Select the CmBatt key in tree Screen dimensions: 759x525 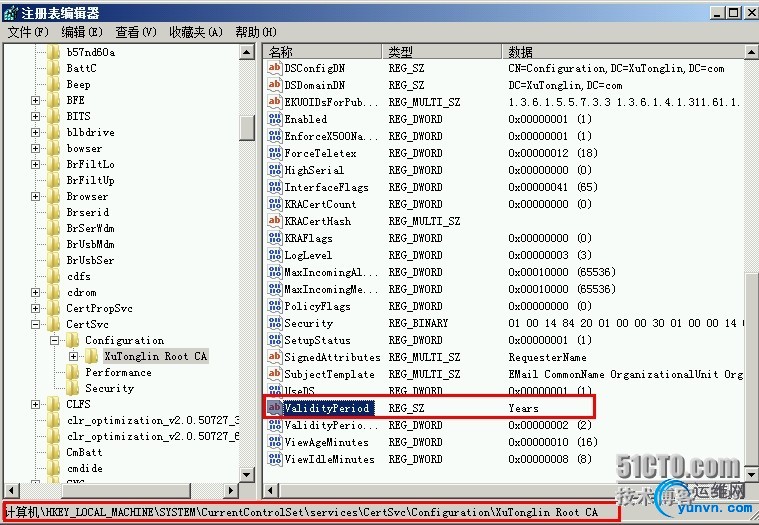pos(84,452)
